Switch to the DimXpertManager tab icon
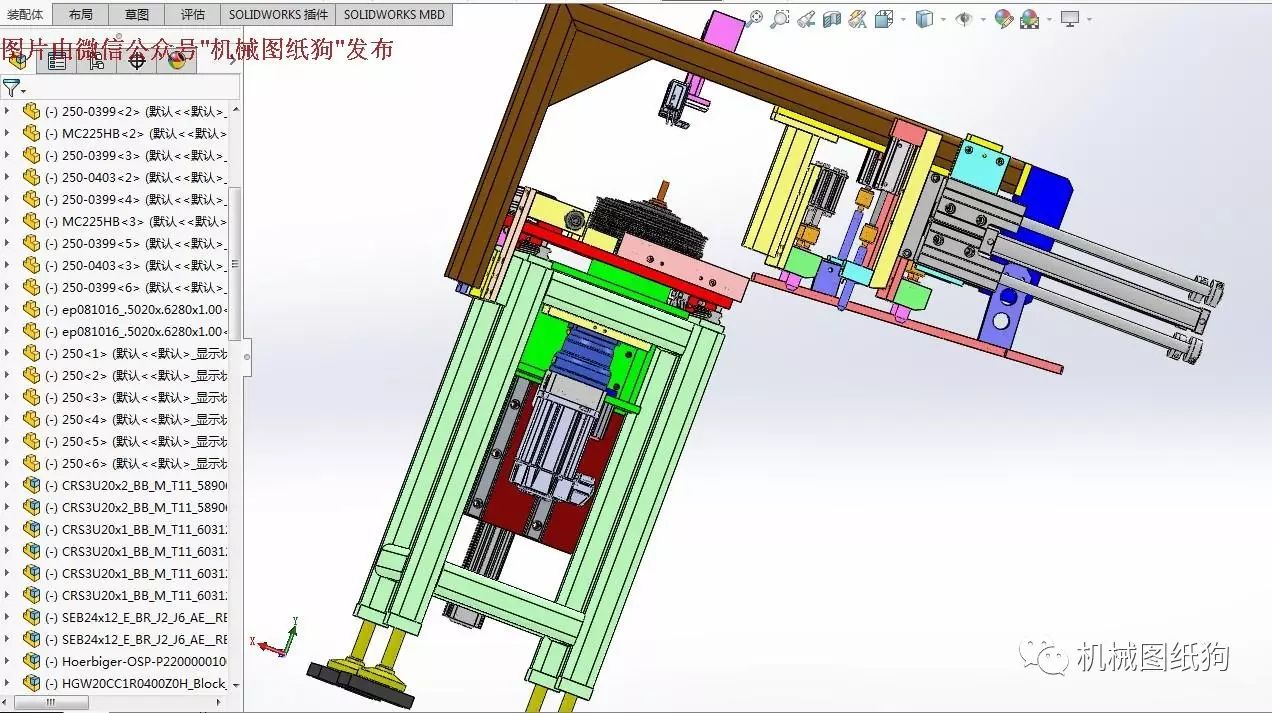The height and width of the screenshot is (713, 1272). (137, 61)
